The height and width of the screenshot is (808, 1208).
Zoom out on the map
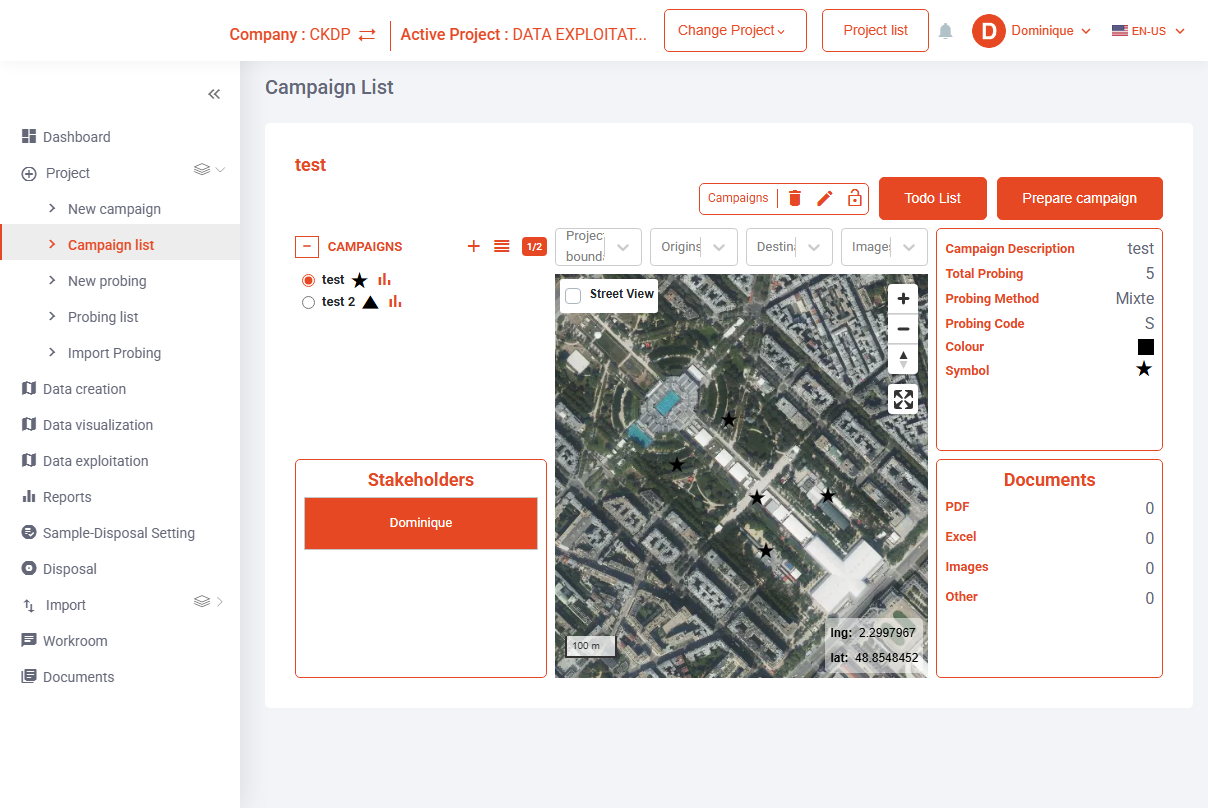coord(903,328)
